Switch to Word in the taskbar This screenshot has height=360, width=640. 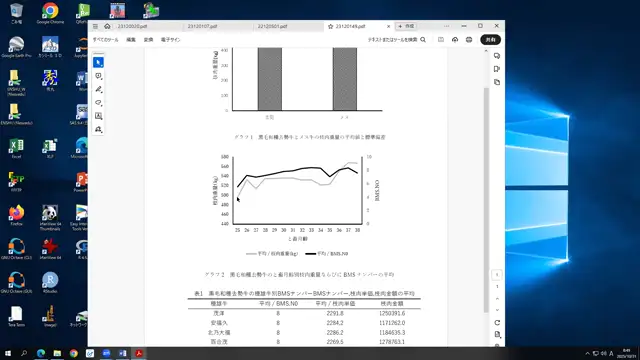tap(122, 353)
